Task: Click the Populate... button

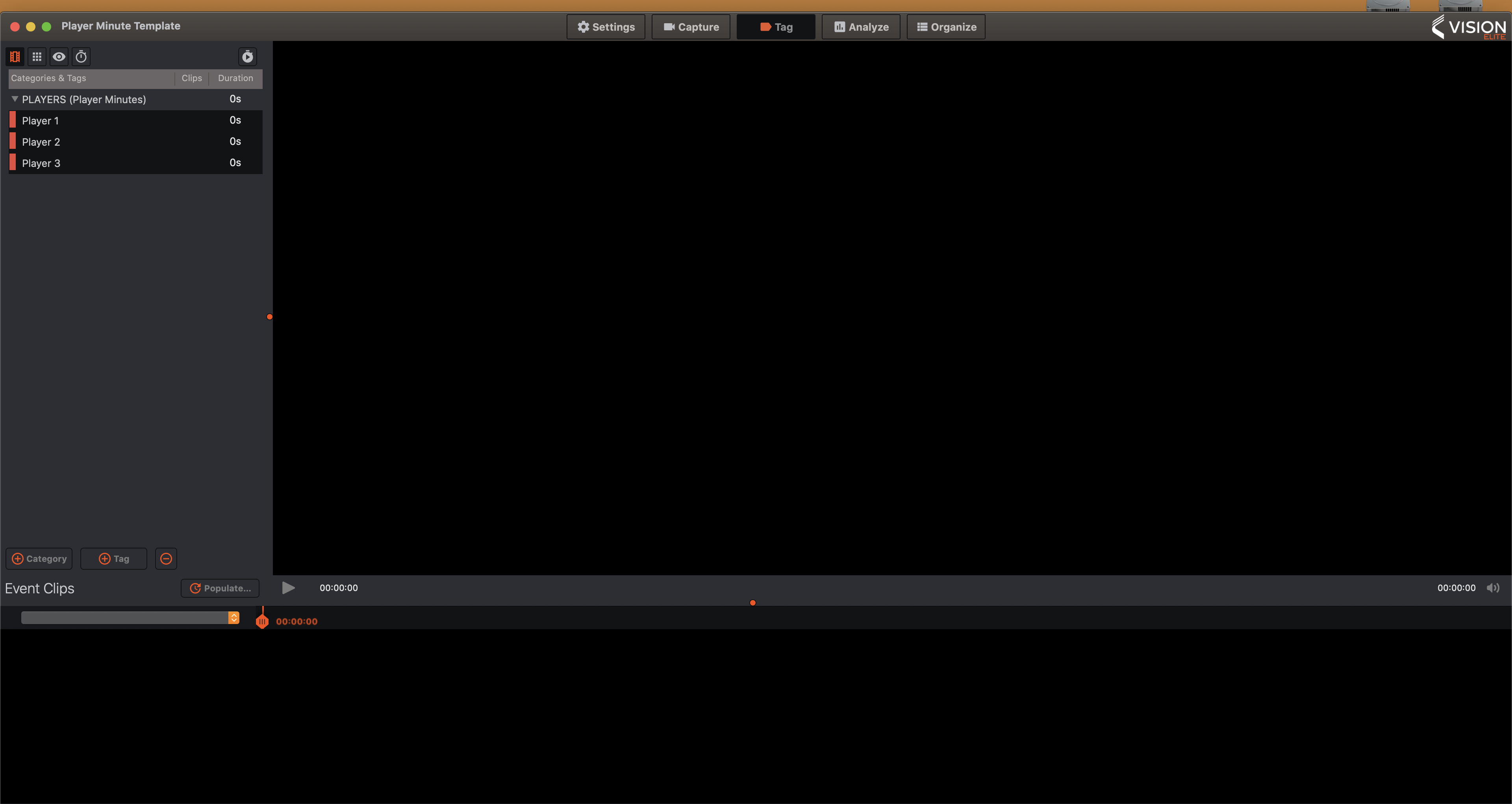Action: 220,588
